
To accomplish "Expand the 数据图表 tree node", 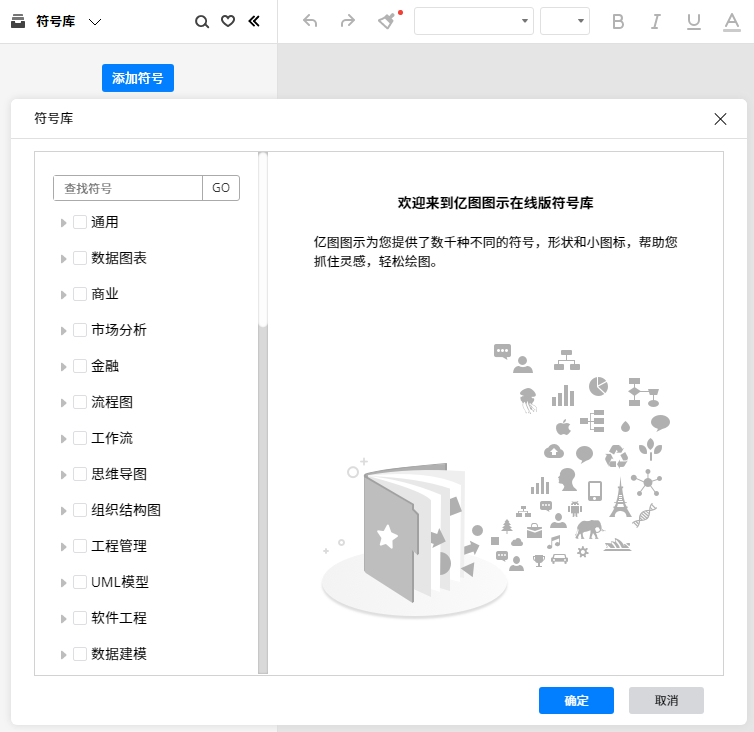I will point(64,258).
